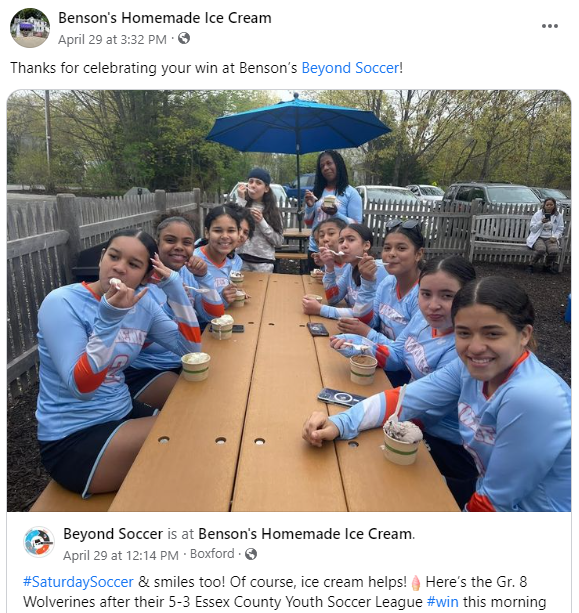Click the blue umbrella in the photo
The height and width of the screenshot is (613, 579).
(298, 125)
